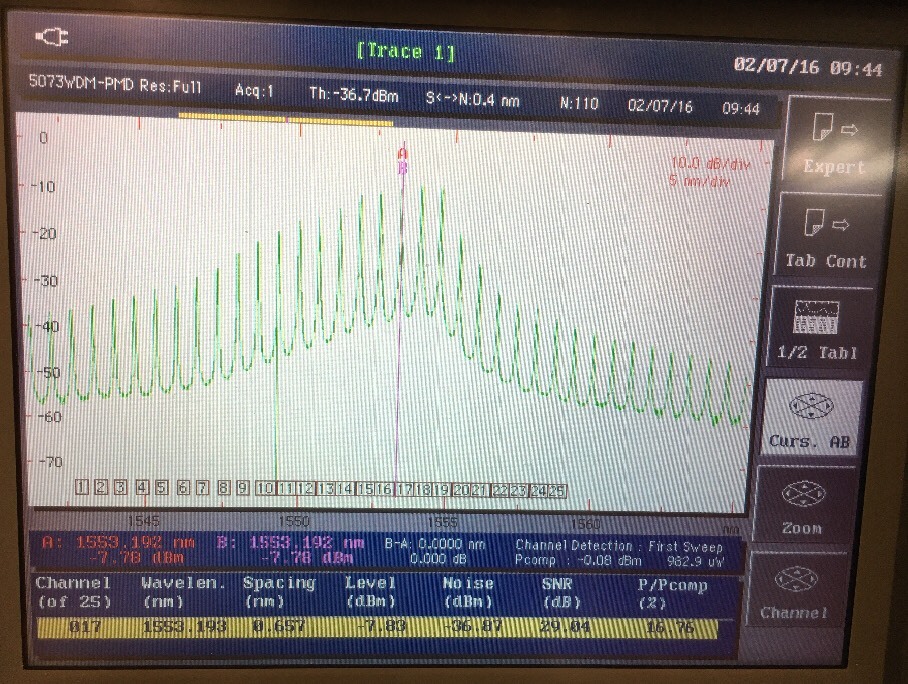Image resolution: width=908 pixels, height=684 pixels.
Task: Click the S<->N:0.4 nm setting
Action: [x=473, y=99]
